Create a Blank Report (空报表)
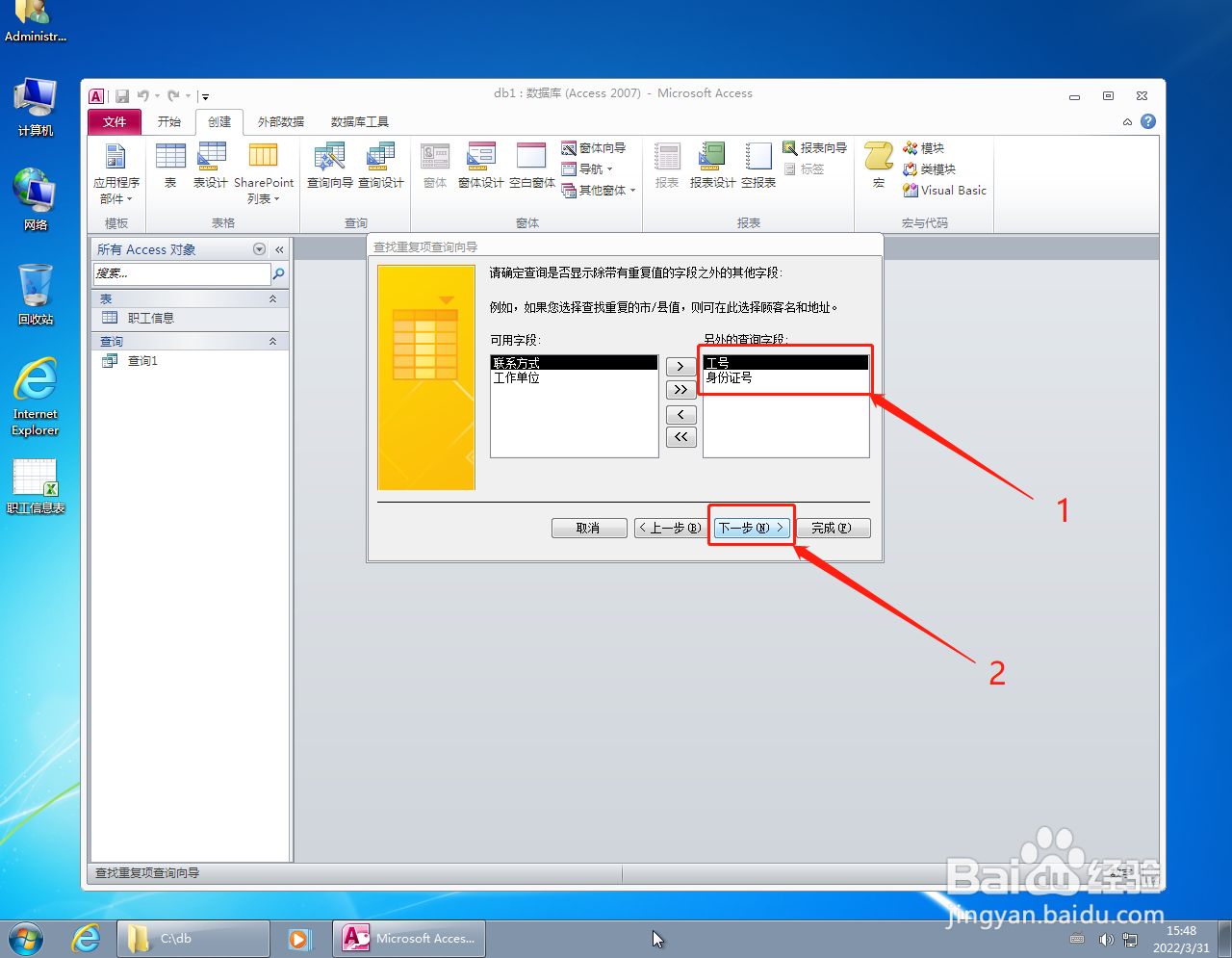Image resolution: width=1232 pixels, height=958 pixels. point(758,166)
